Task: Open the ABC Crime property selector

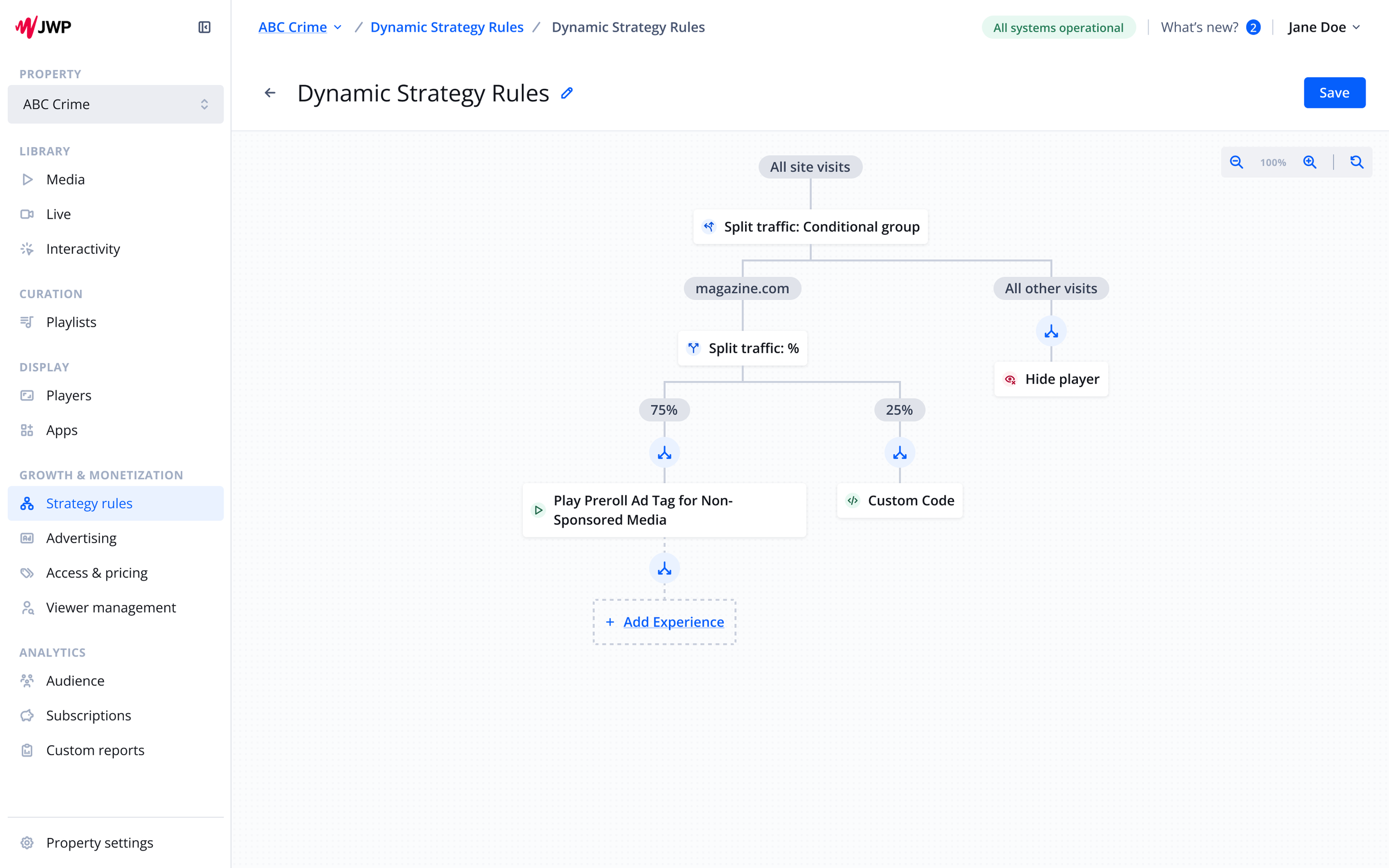Action: pyautogui.click(x=116, y=104)
